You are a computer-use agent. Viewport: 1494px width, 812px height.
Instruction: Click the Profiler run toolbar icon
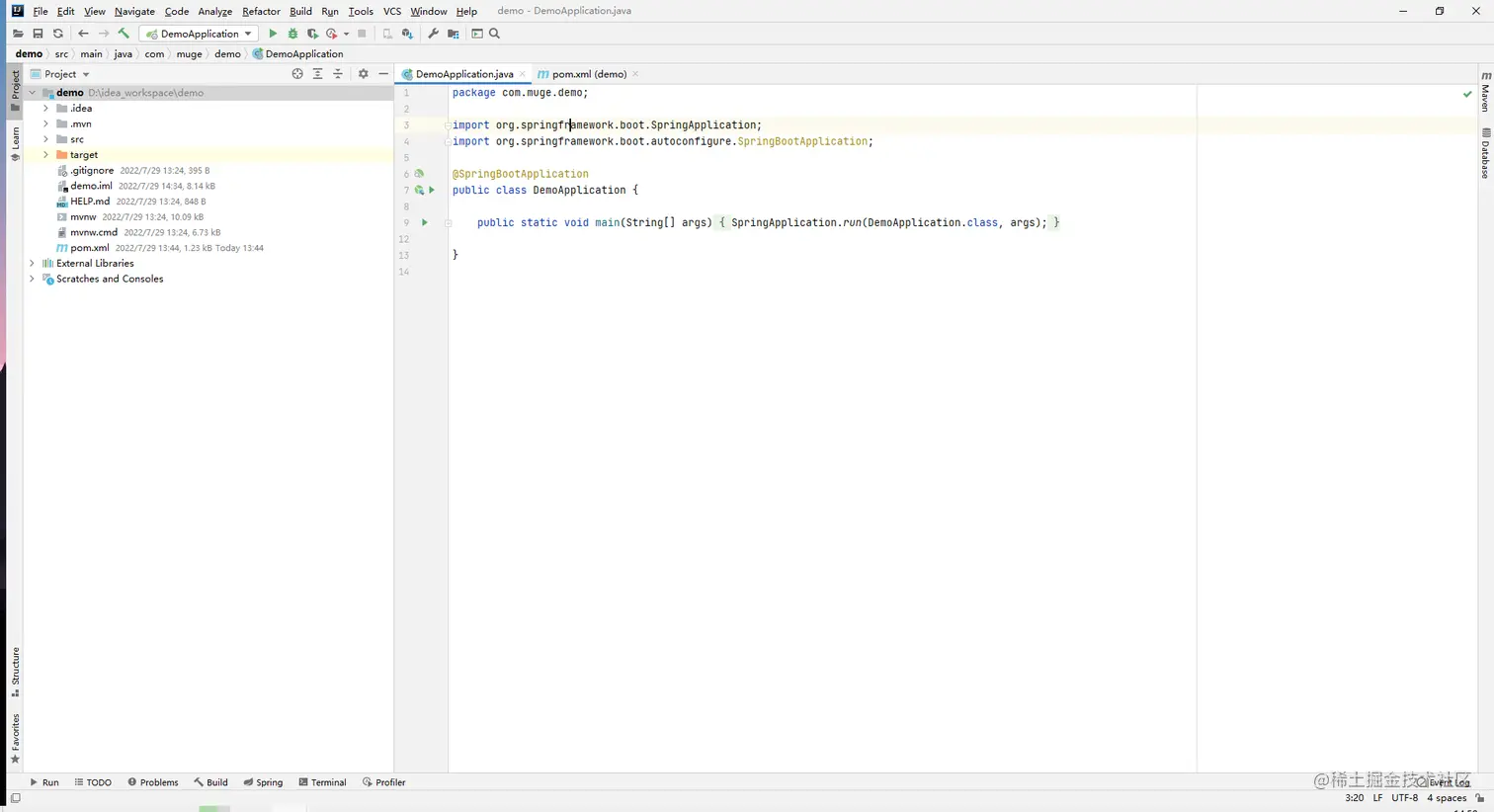[x=332, y=34]
